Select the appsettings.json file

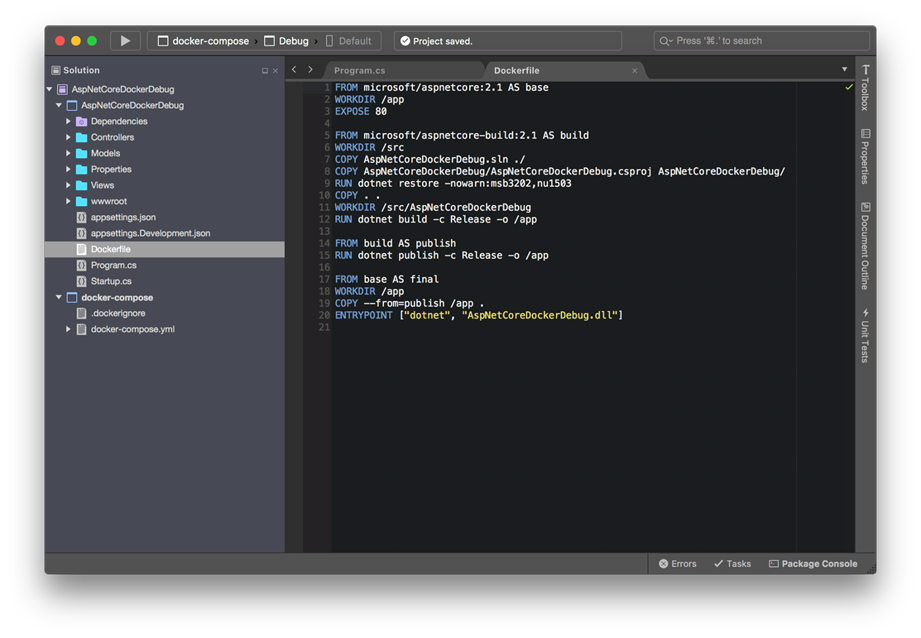[123, 217]
